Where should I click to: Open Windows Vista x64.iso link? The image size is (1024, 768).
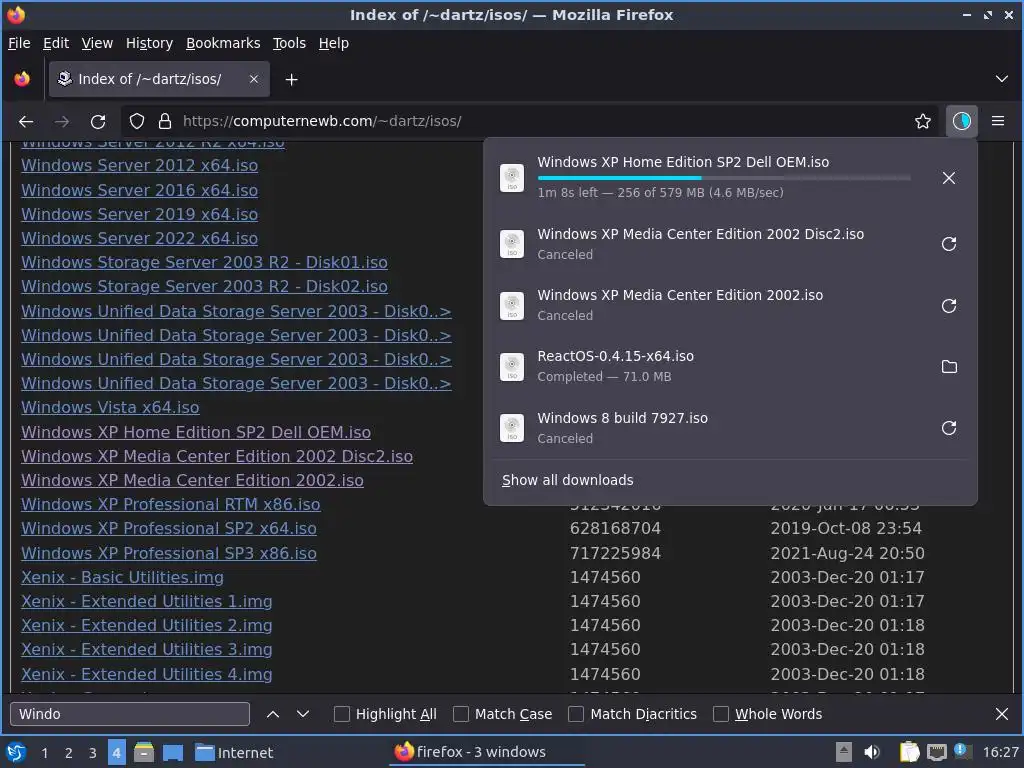[110, 408]
